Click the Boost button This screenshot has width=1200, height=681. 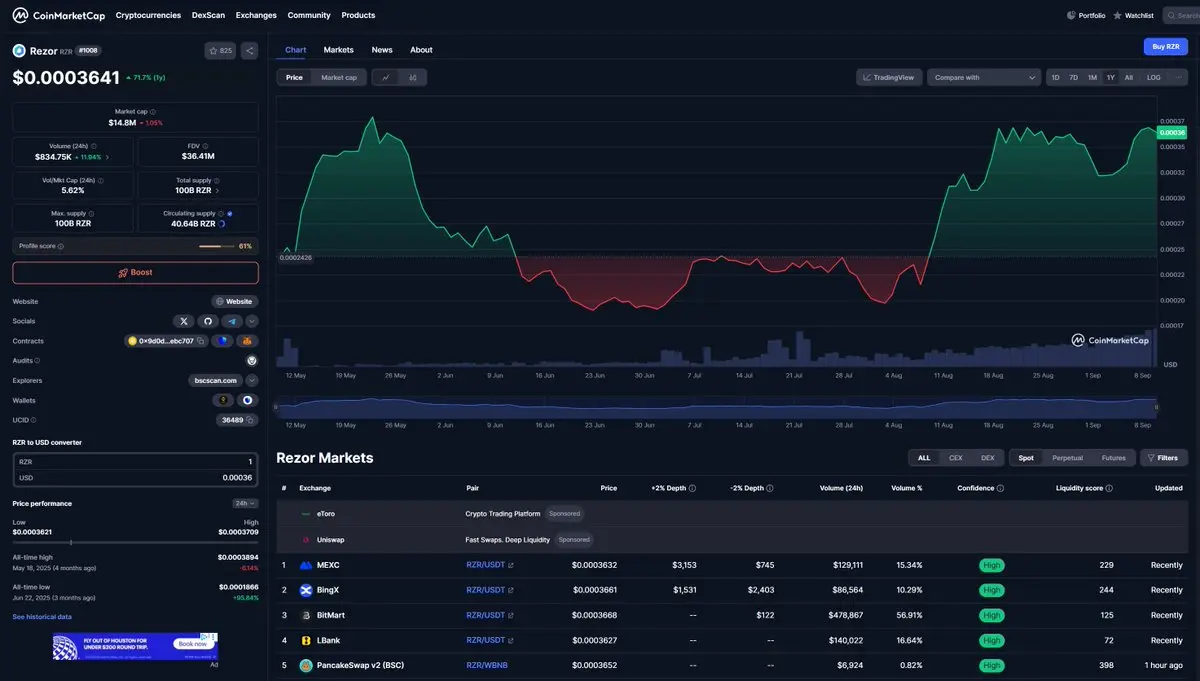coord(135,272)
